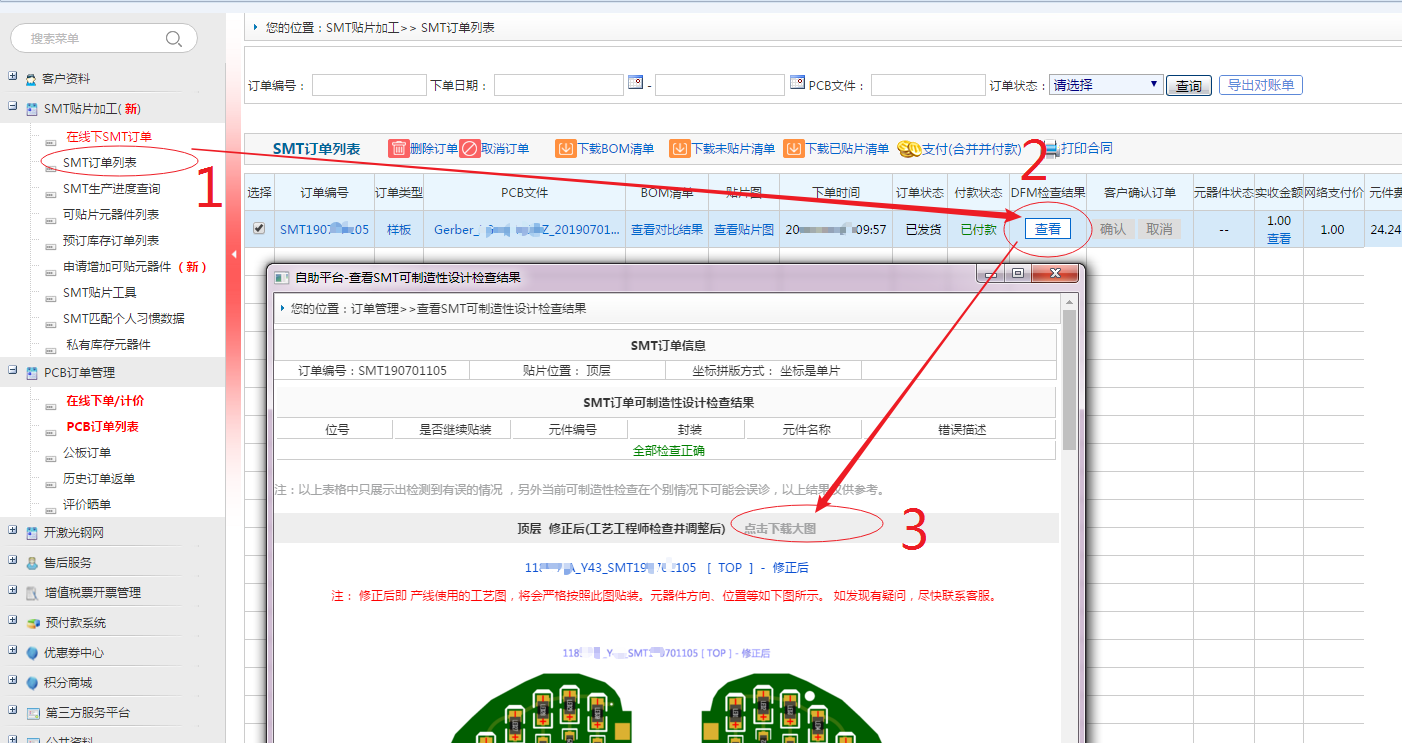Focus the 订单编号 input field
The image size is (1402, 743).
click(x=369, y=85)
